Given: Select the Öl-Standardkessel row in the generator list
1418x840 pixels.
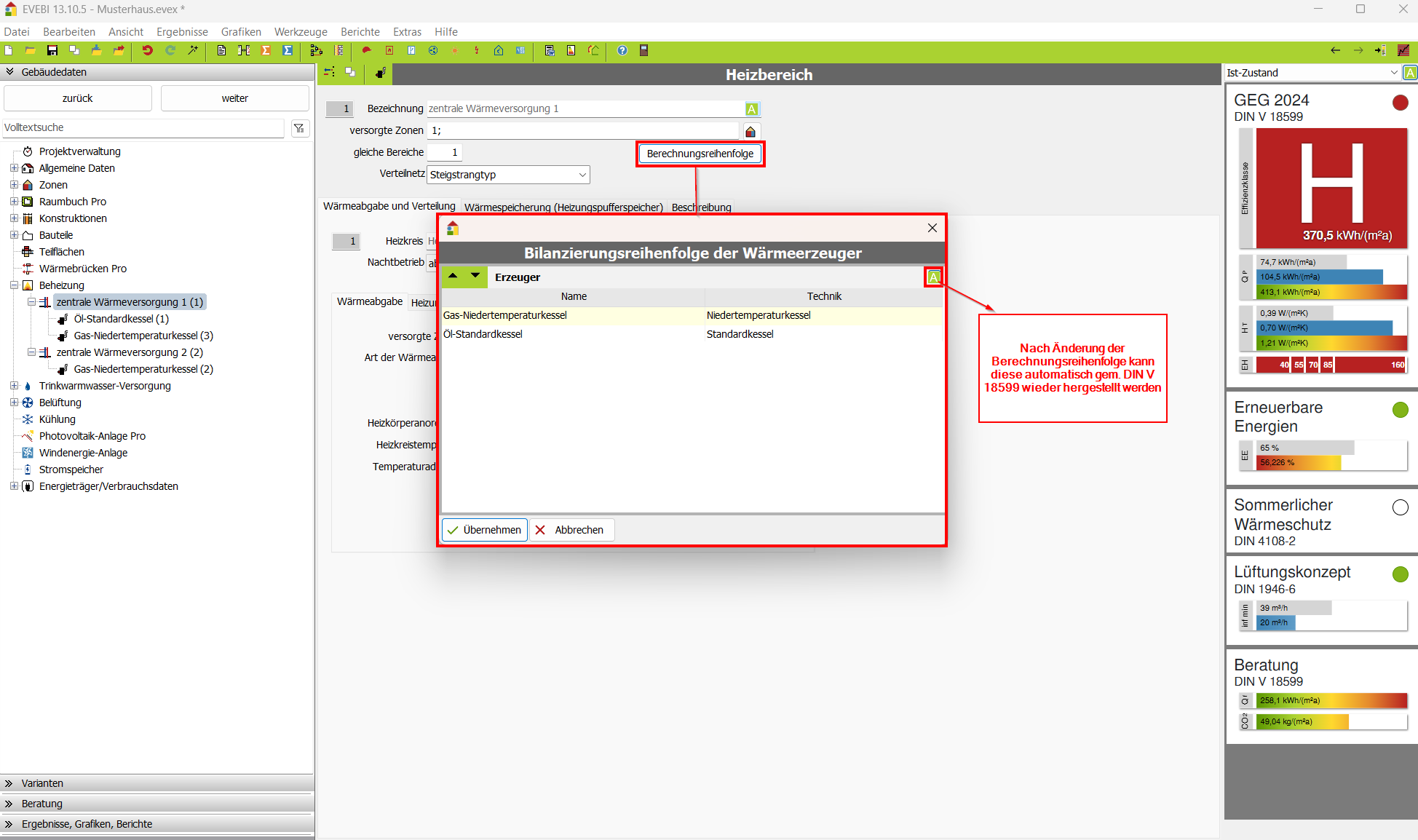Looking at the screenshot, I should point(483,334).
